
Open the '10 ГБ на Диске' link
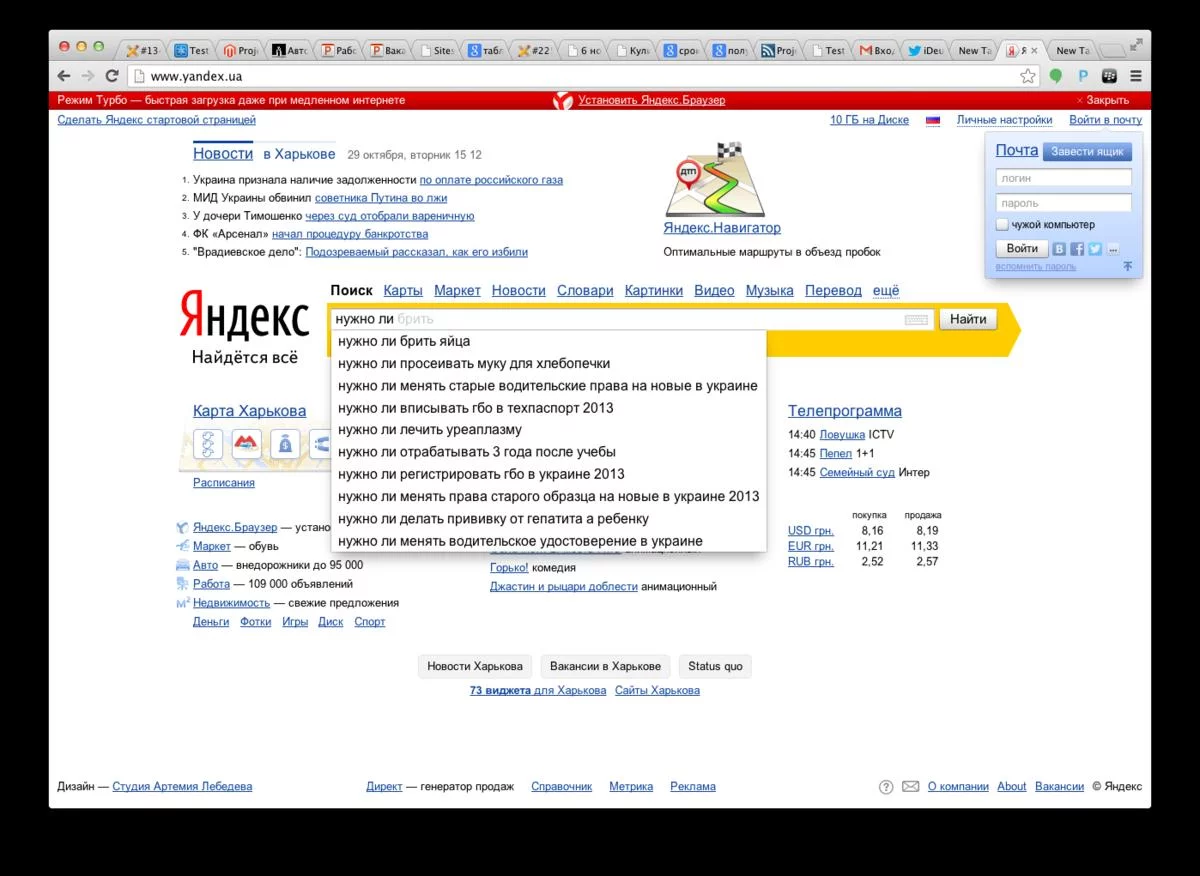(x=869, y=120)
